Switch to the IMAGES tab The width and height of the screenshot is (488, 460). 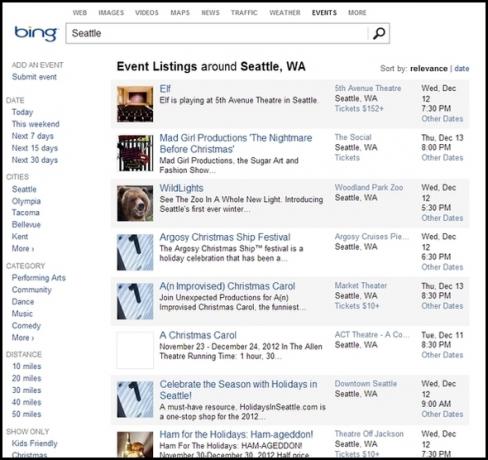click(111, 13)
